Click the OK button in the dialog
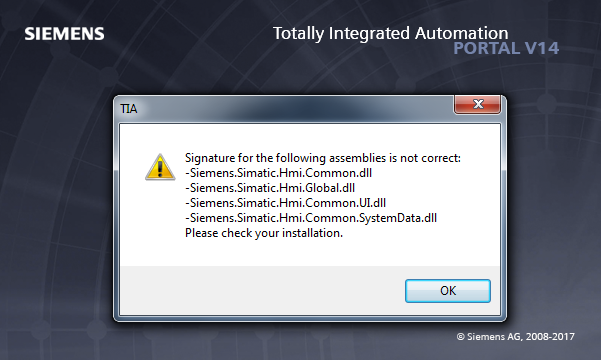Screen dimensions: 601x360 pos(448,291)
